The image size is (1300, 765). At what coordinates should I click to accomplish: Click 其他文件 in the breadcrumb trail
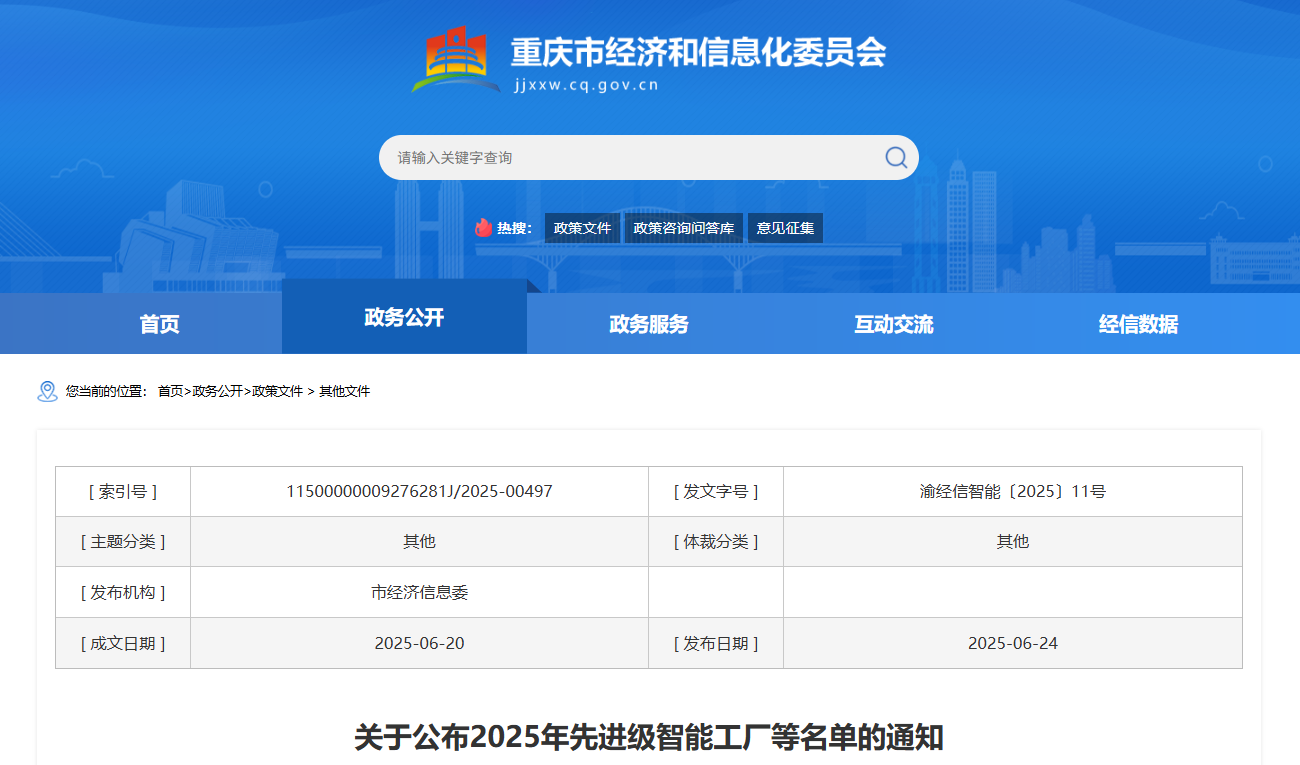pos(344,392)
